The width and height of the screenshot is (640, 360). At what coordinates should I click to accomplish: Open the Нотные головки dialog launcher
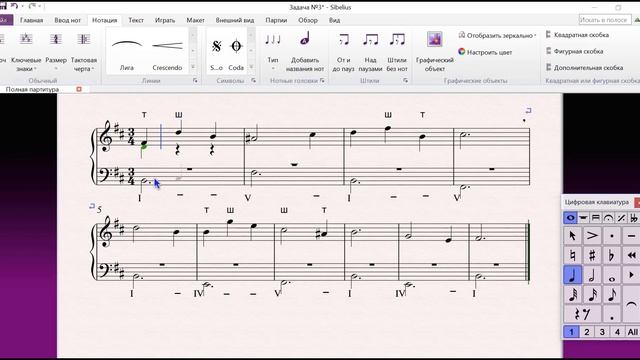click(x=322, y=81)
